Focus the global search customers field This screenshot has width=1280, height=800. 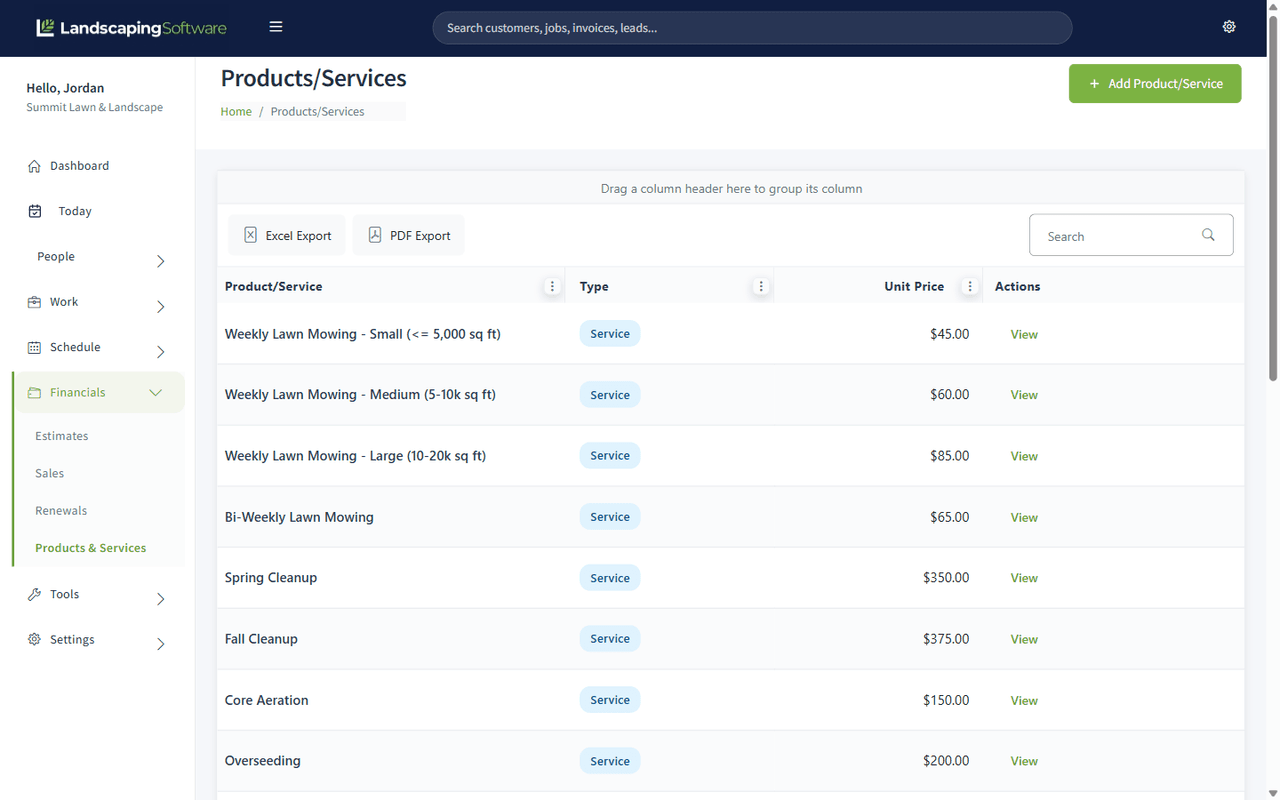[752, 28]
